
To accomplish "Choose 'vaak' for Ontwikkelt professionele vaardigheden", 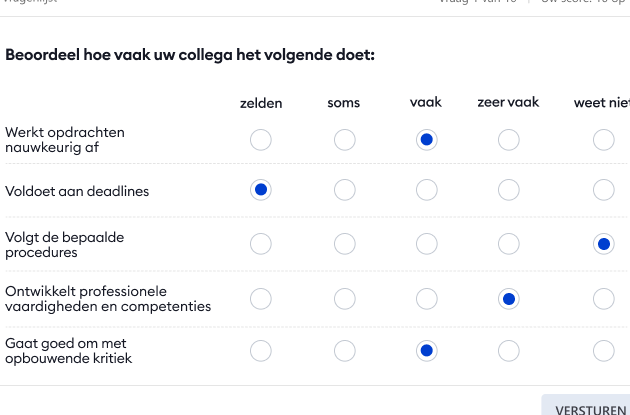I will pos(427,299).
